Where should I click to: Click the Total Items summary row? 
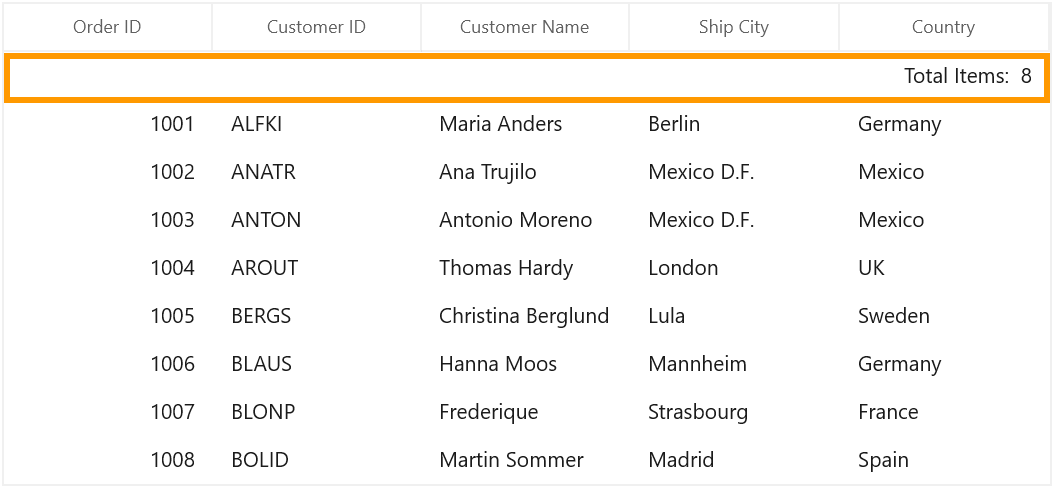pos(527,77)
